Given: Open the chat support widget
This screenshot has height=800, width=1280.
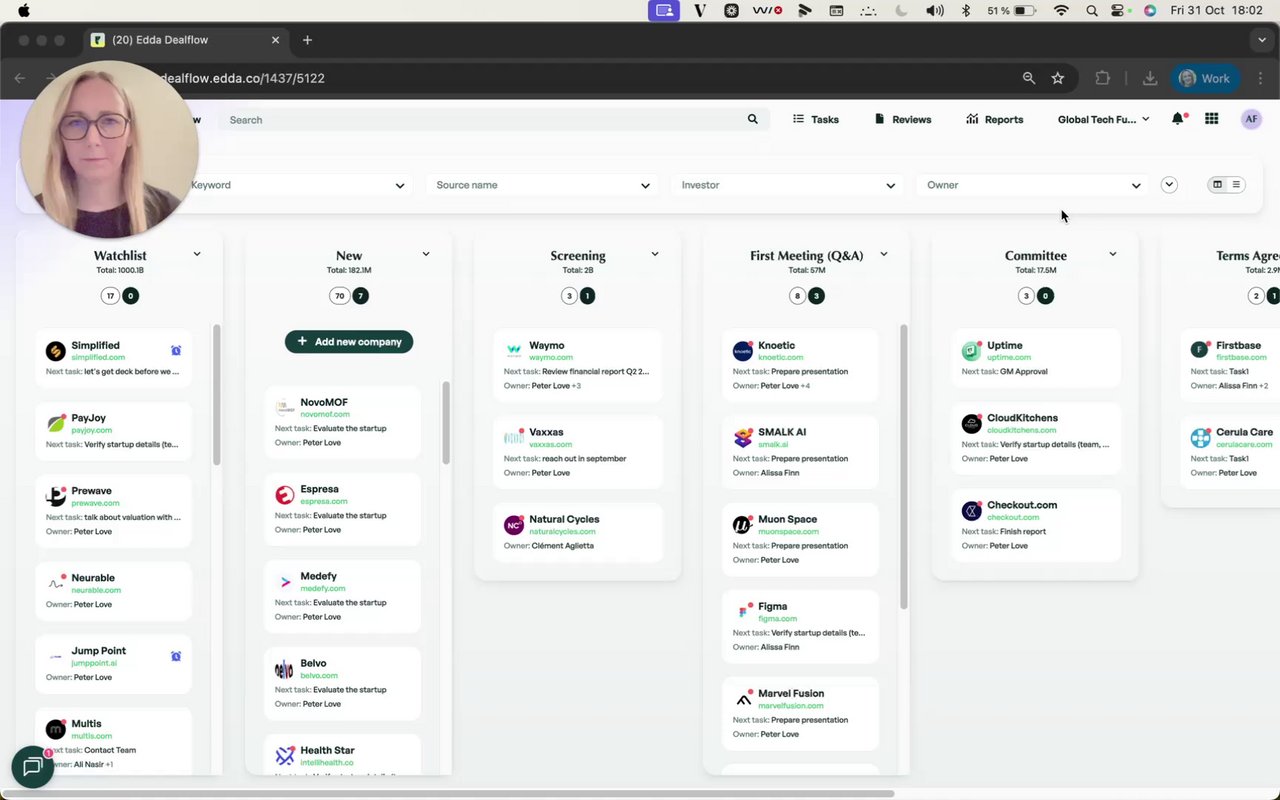Looking at the screenshot, I should (x=33, y=767).
